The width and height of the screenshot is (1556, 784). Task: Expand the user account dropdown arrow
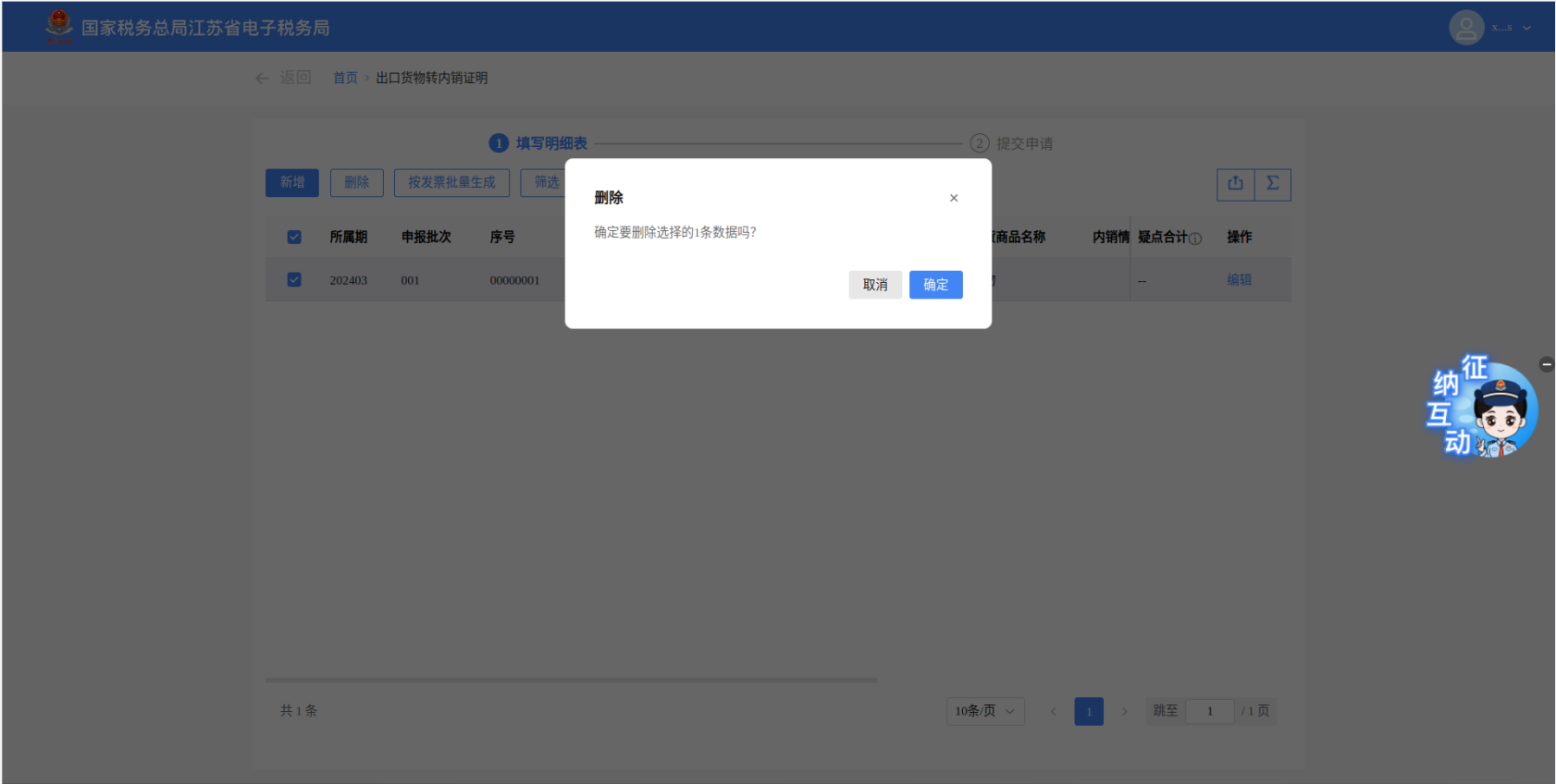click(1526, 28)
